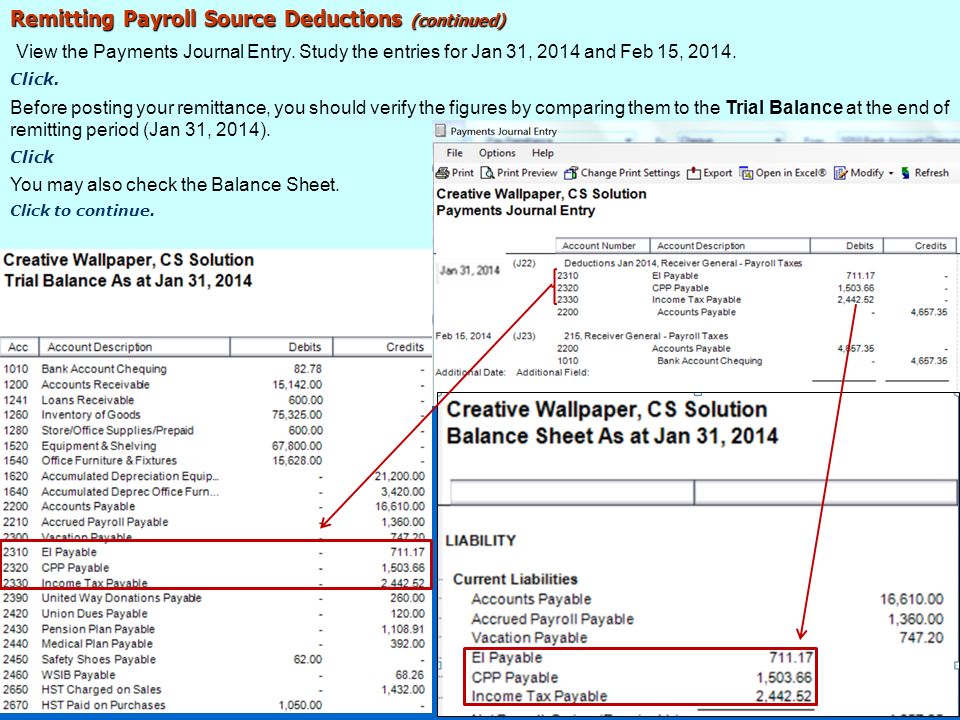Select Loans Receivable row

pyautogui.click(x=214, y=400)
